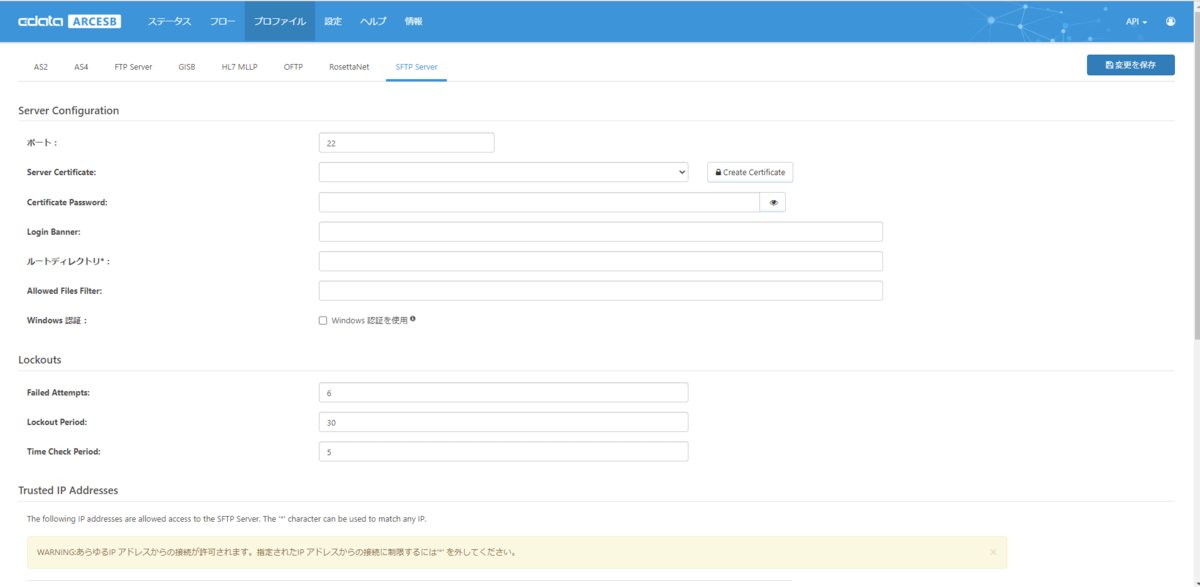Viewport: 1200px width, 587px height.
Task: Open the user account icon menu
Action: [1171, 21]
